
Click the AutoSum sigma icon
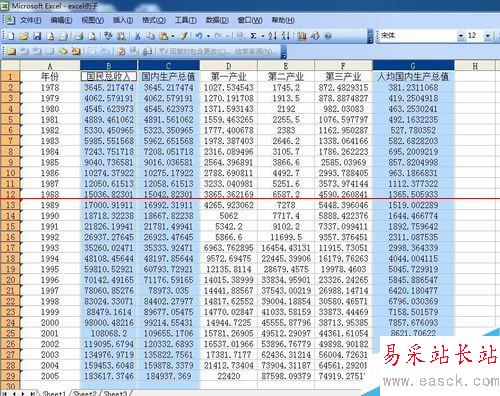pyautogui.click(x=253, y=36)
